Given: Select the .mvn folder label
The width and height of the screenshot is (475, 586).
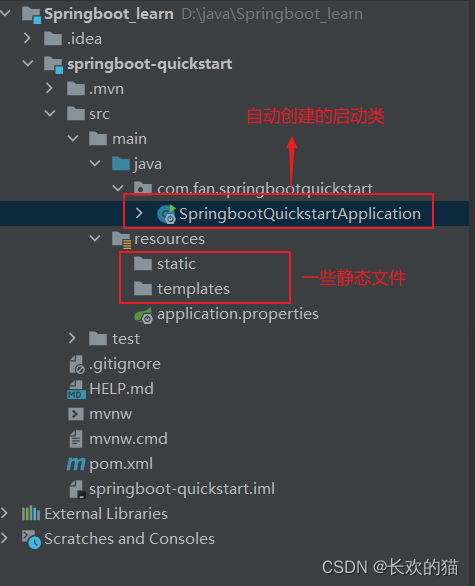Looking at the screenshot, I should tap(107, 89).
